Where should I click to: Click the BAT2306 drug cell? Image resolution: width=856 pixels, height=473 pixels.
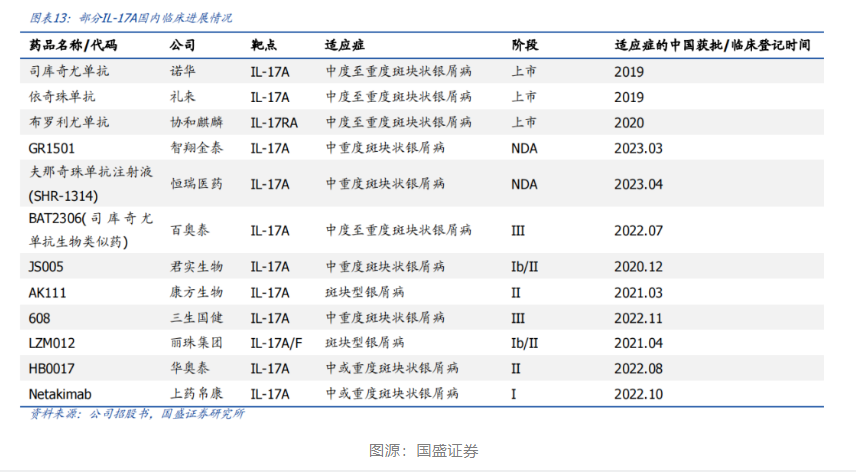tap(91, 230)
